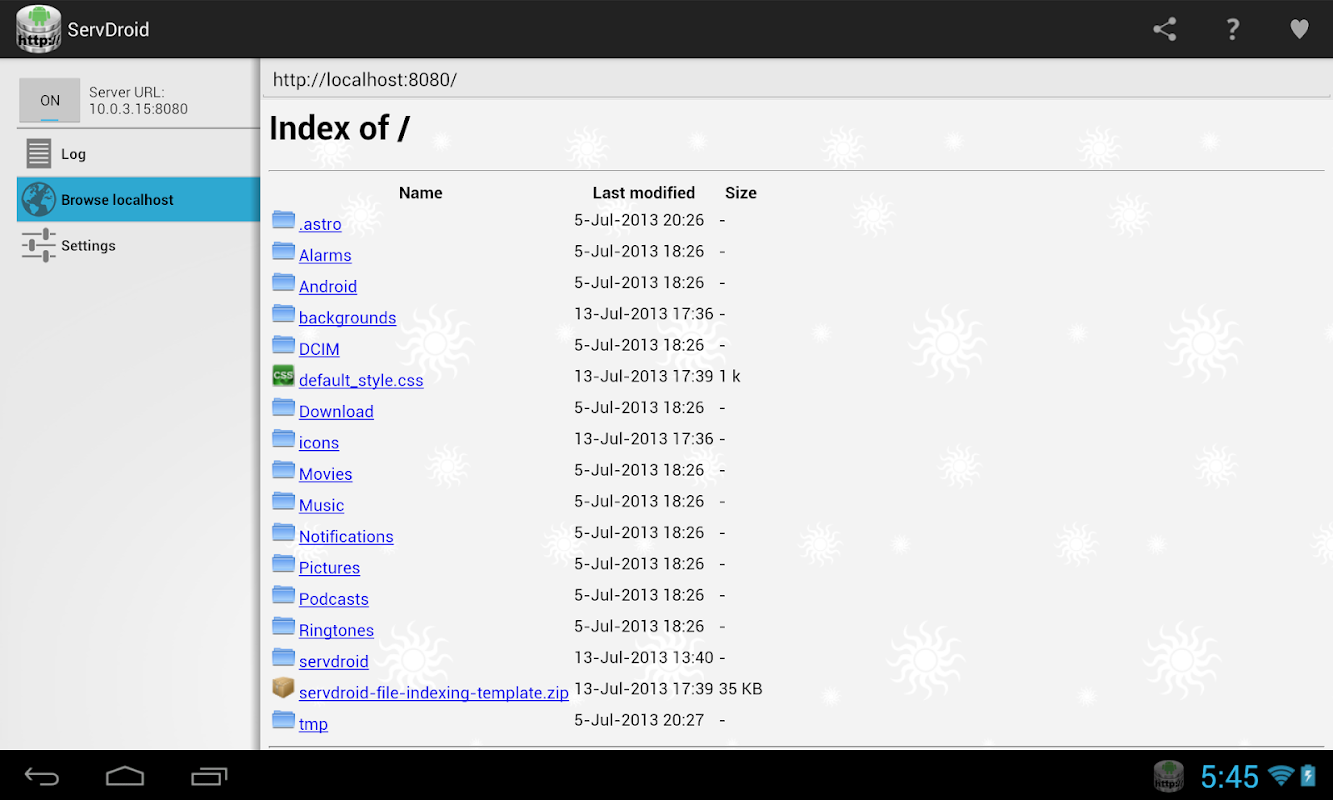Open the Ringtones folder link
1333x800 pixels.
(x=336, y=630)
